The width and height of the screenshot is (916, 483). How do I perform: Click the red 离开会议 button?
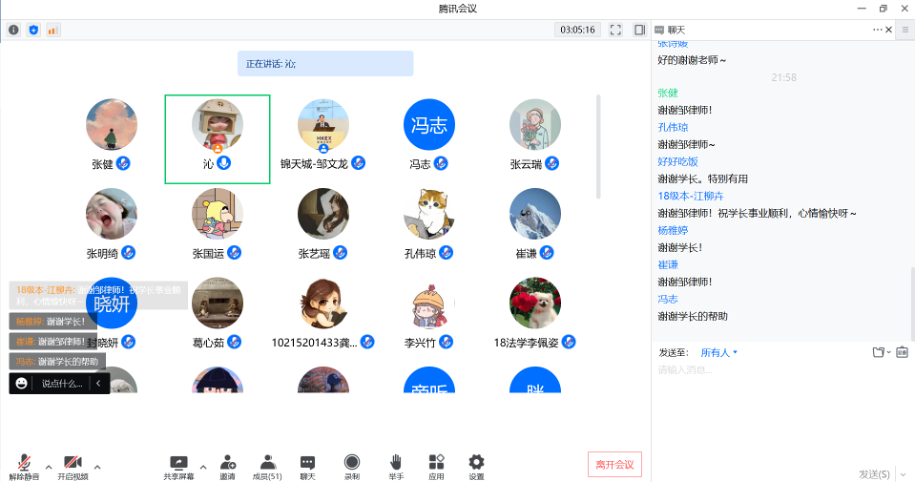(614, 464)
